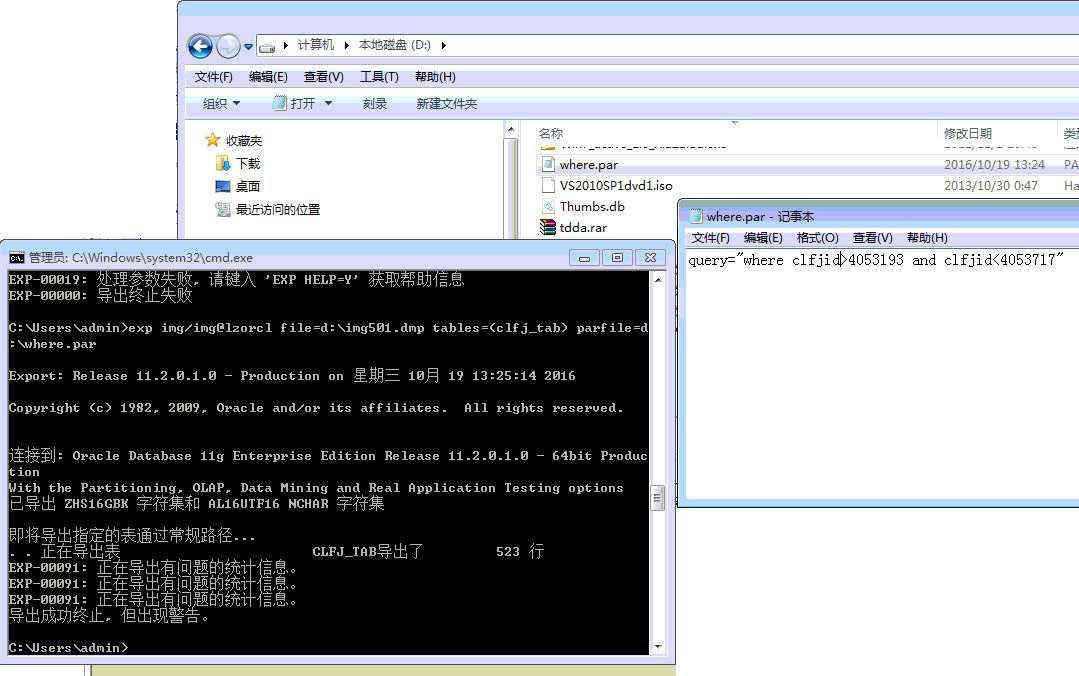The image size is (1079, 676).
Task: Maximize the cmd.exe window
Action: click(617, 258)
